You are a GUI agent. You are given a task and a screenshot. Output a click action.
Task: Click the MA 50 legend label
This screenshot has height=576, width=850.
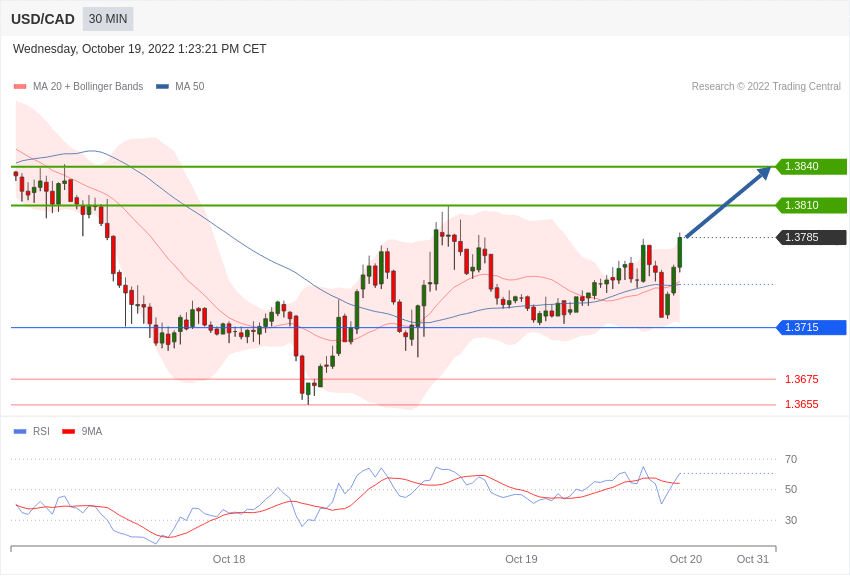189,86
